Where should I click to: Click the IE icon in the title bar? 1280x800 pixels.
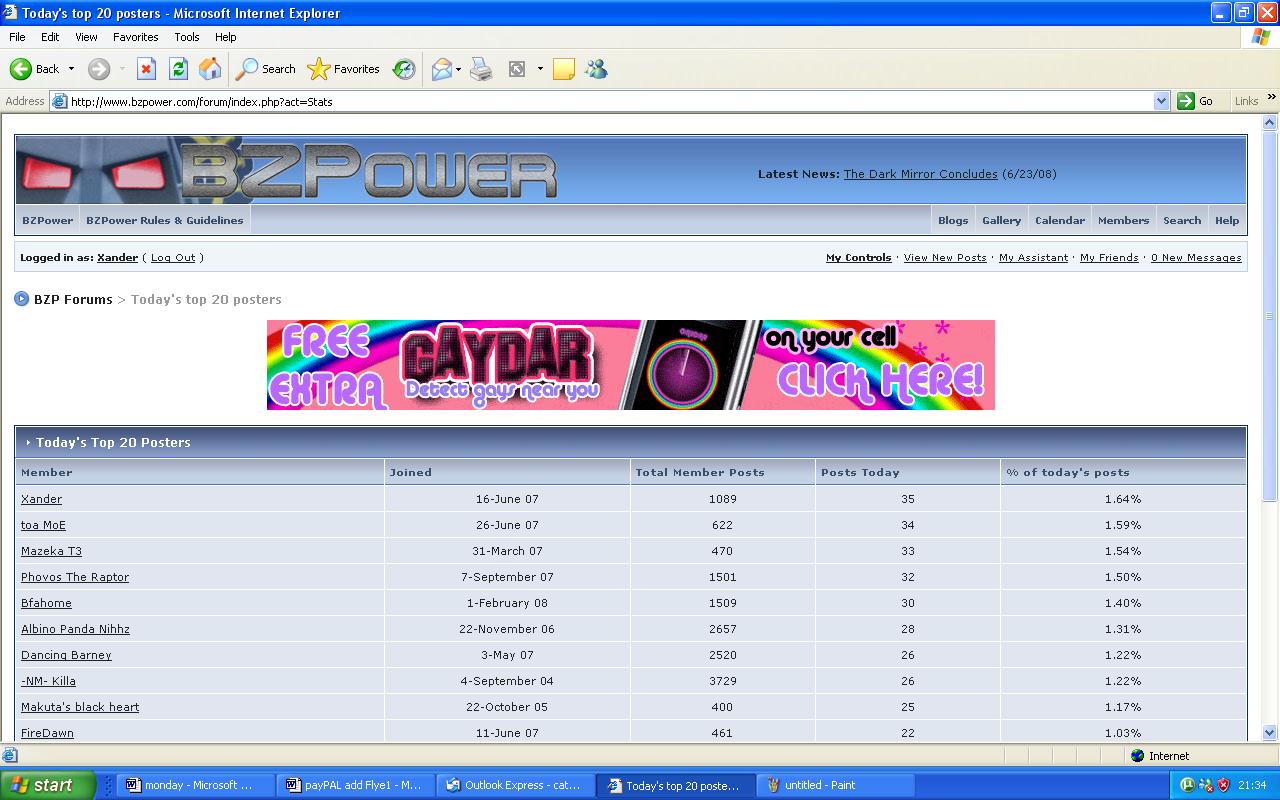[10, 13]
